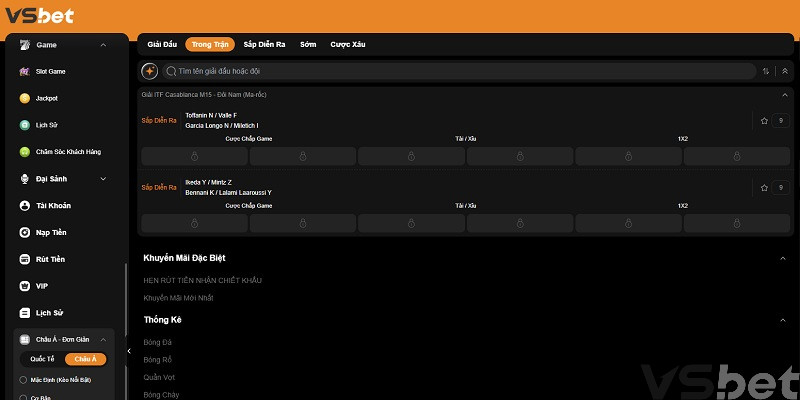Click the league search input field
Image resolution: width=800 pixels, height=400 pixels.
click(x=459, y=71)
